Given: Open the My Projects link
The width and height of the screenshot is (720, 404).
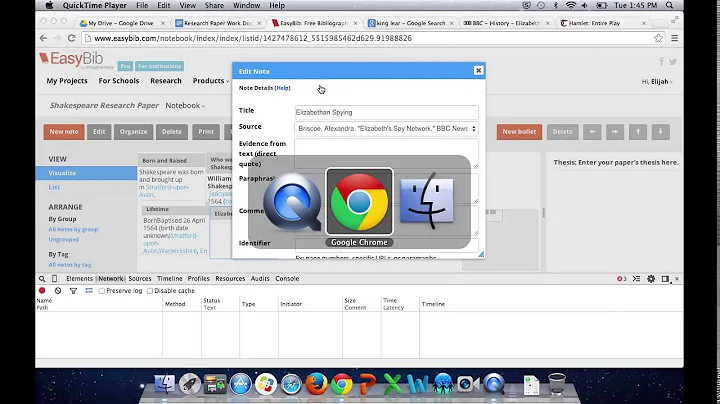Looking at the screenshot, I should (67, 81).
